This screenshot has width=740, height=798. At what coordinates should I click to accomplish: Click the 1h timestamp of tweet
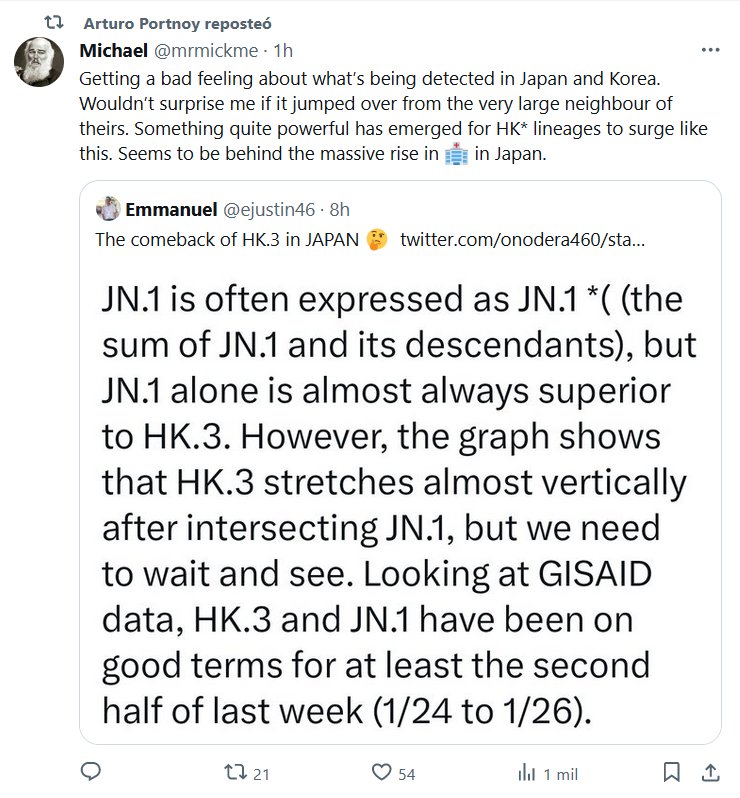tap(283, 49)
